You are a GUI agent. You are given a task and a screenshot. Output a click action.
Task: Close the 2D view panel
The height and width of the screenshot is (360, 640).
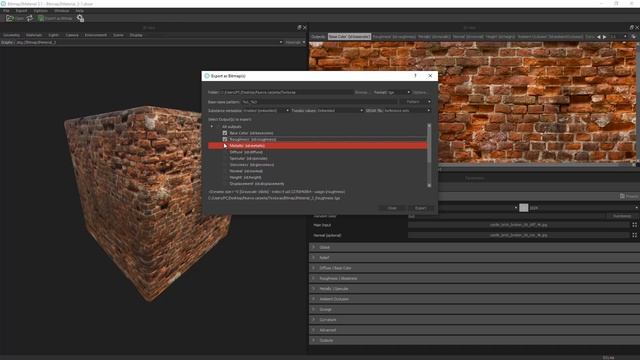(x=637, y=27)
